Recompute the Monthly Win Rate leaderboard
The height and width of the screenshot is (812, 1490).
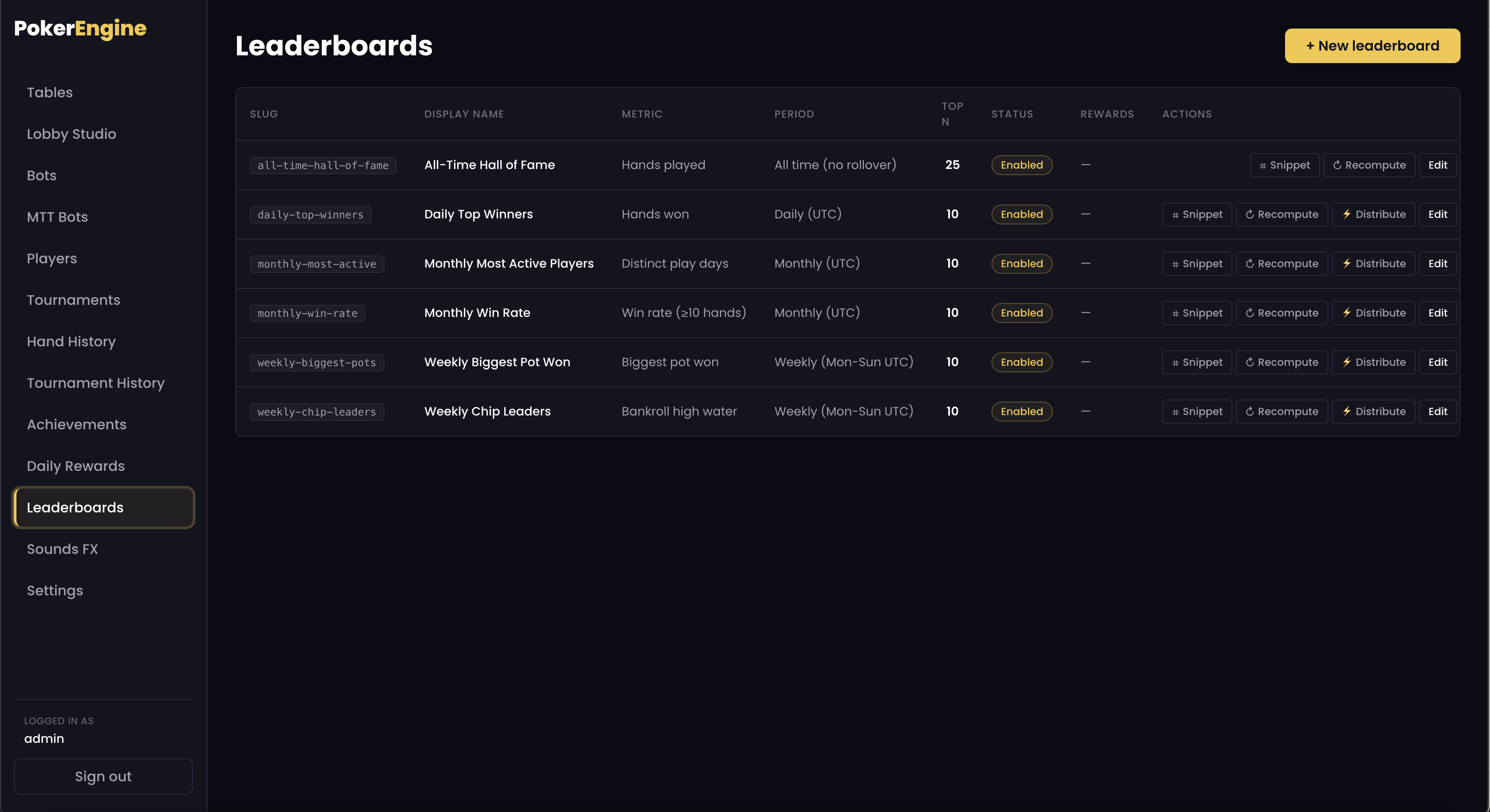pyautogui.click(x=1281, y=313)
